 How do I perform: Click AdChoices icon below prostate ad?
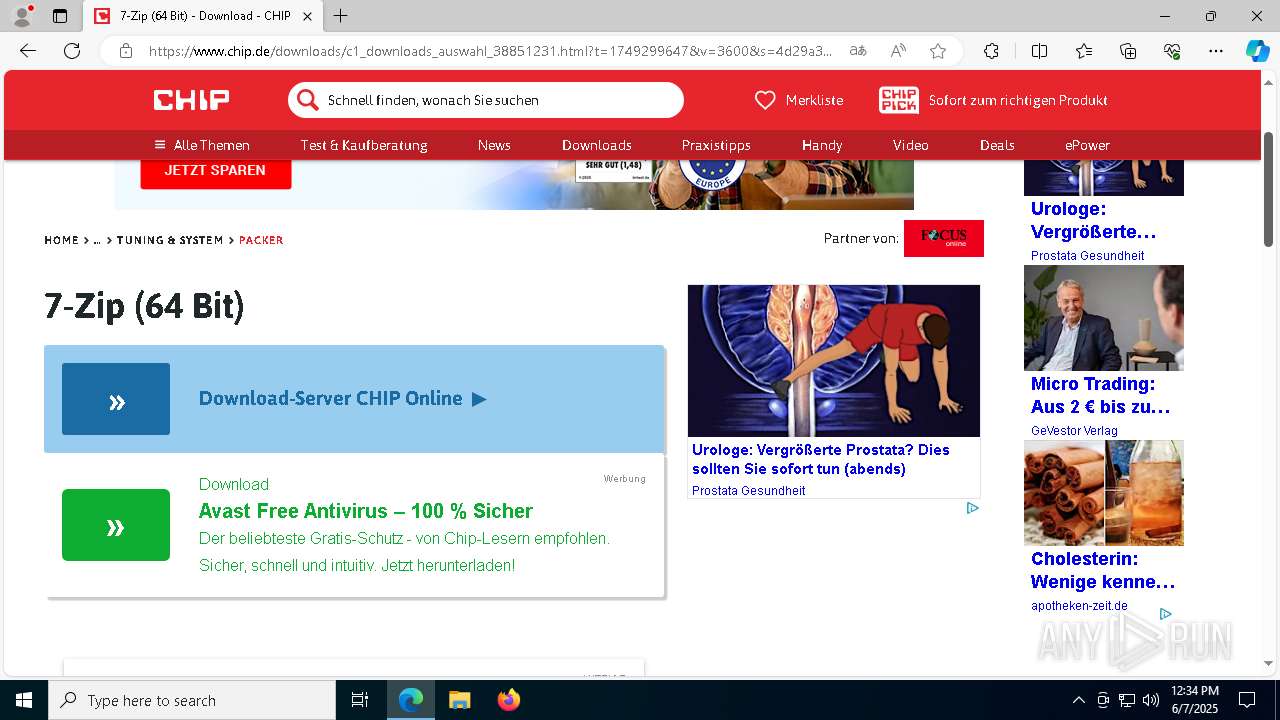(972, 508)
